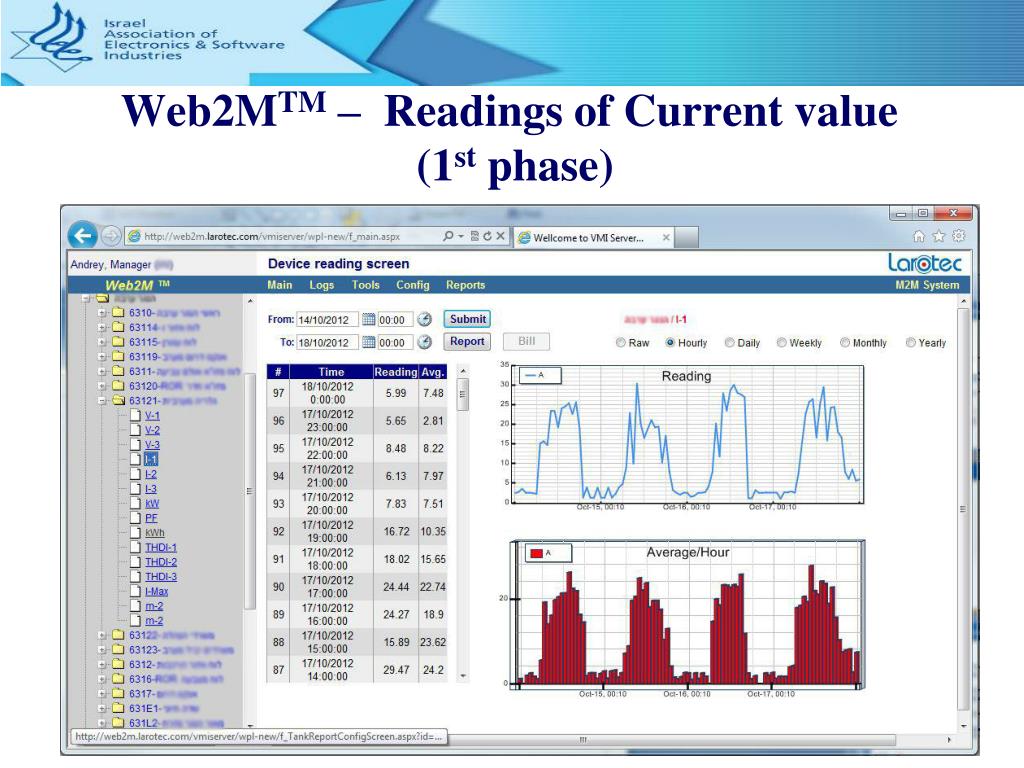Image resolution: width=1024 pixels, height=768 pixels.
Task: Select the Yearly radio button
Action: click(x=910, y=342)
